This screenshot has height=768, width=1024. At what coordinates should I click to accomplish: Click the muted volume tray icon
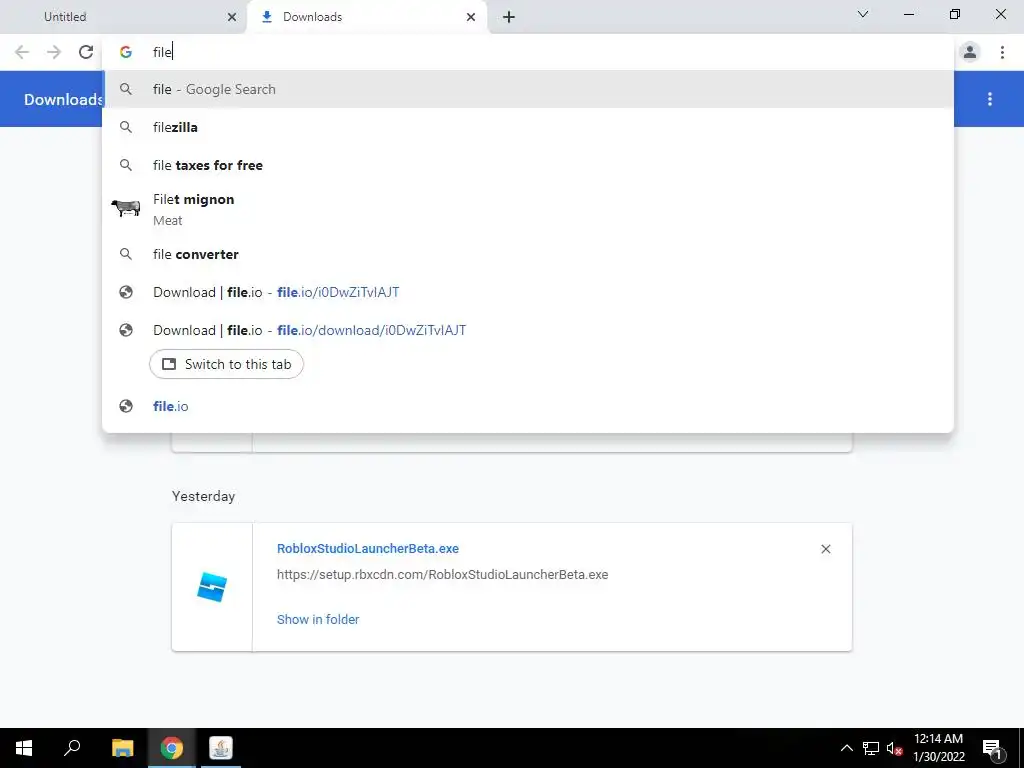point(894,748)
